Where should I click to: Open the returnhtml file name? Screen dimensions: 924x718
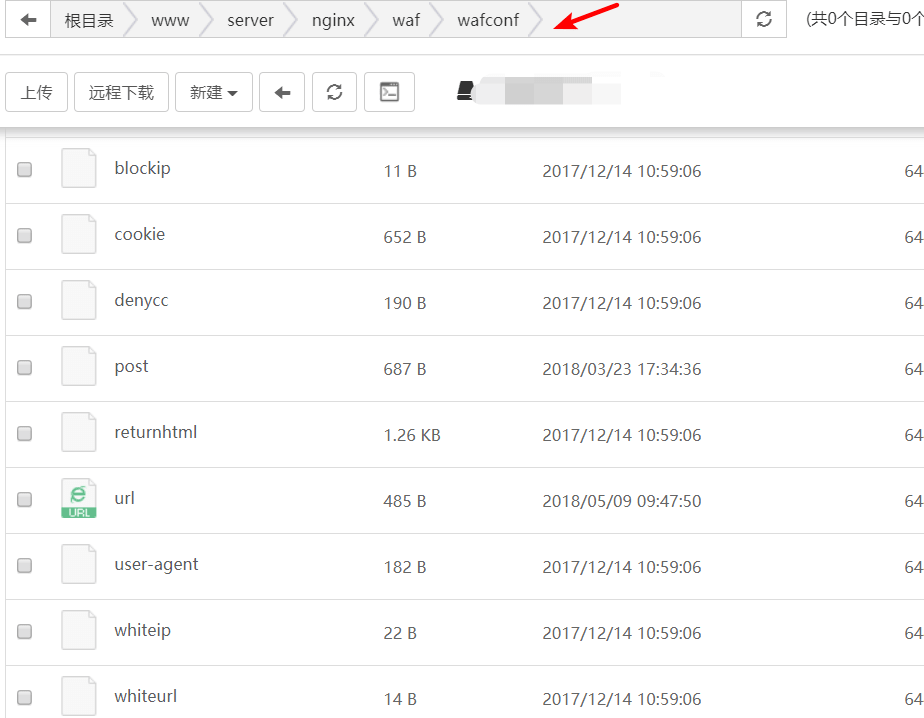coord(156,432)
